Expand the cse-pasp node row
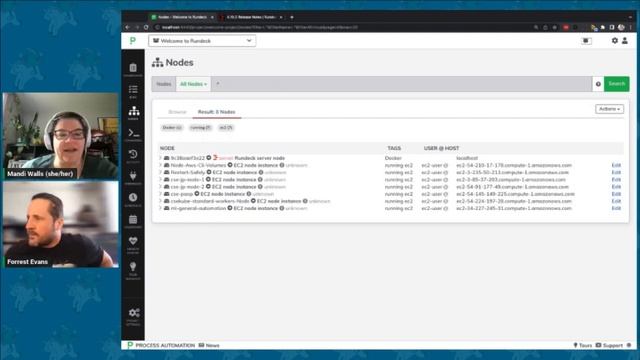This screenshot has height=360, width=640. click(160, 194)
